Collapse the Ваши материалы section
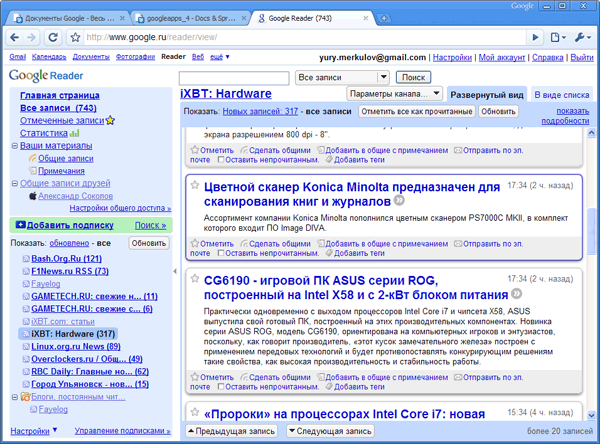The height and width of the screenshot is (444, 600). tap(15, 146)
